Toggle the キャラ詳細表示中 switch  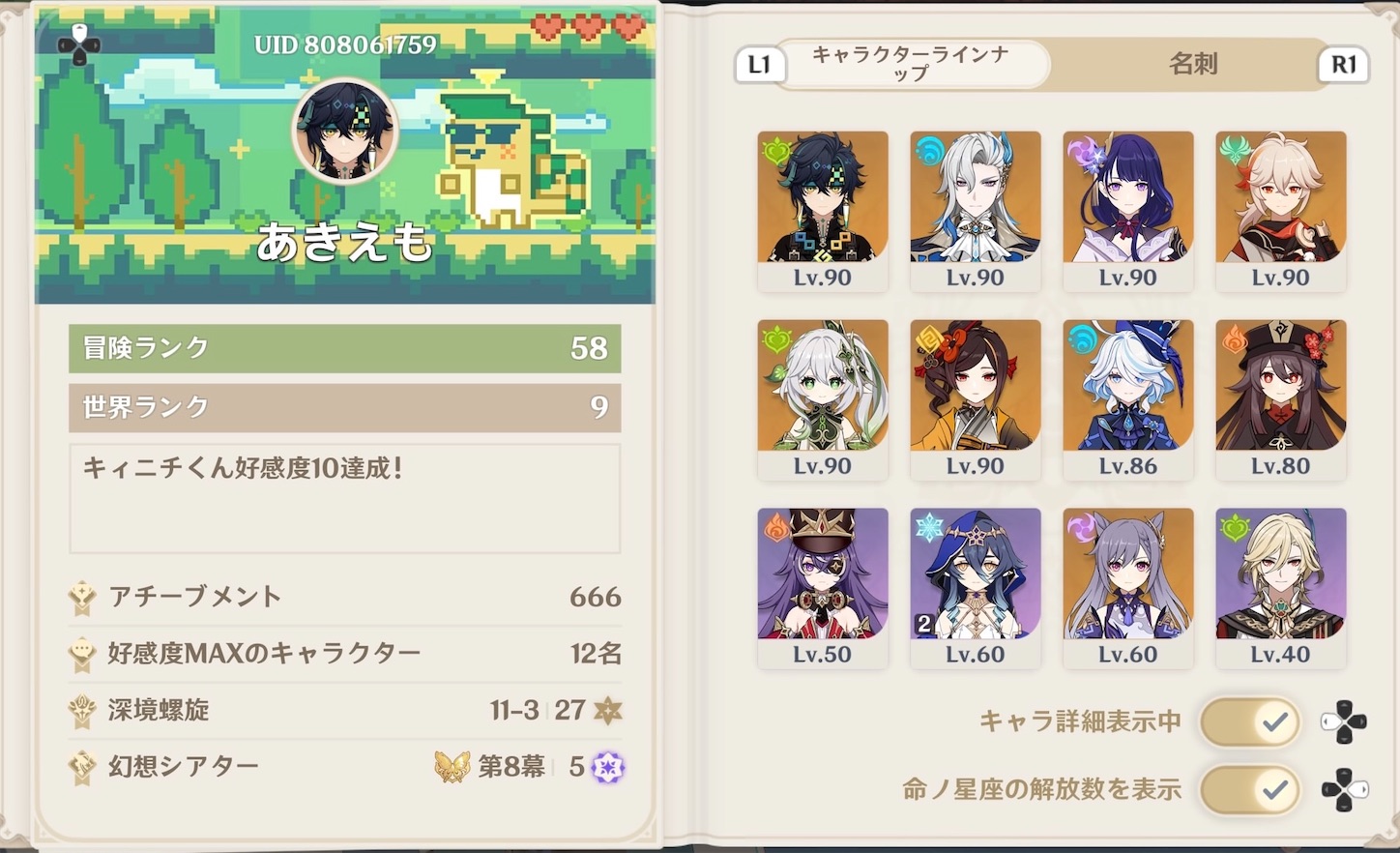coord(1250,722)
